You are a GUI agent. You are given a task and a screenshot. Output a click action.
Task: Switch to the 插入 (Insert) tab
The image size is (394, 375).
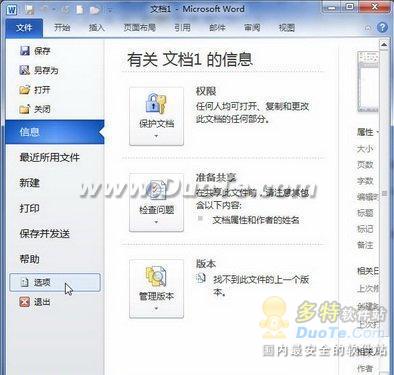coord(97,28)
